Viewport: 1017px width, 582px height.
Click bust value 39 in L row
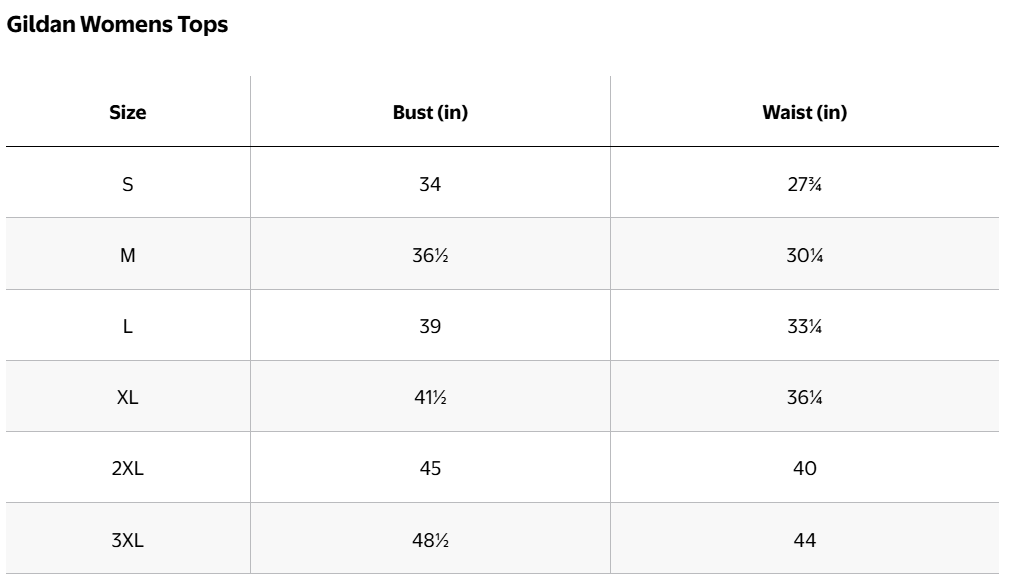[x=430, y=326]
